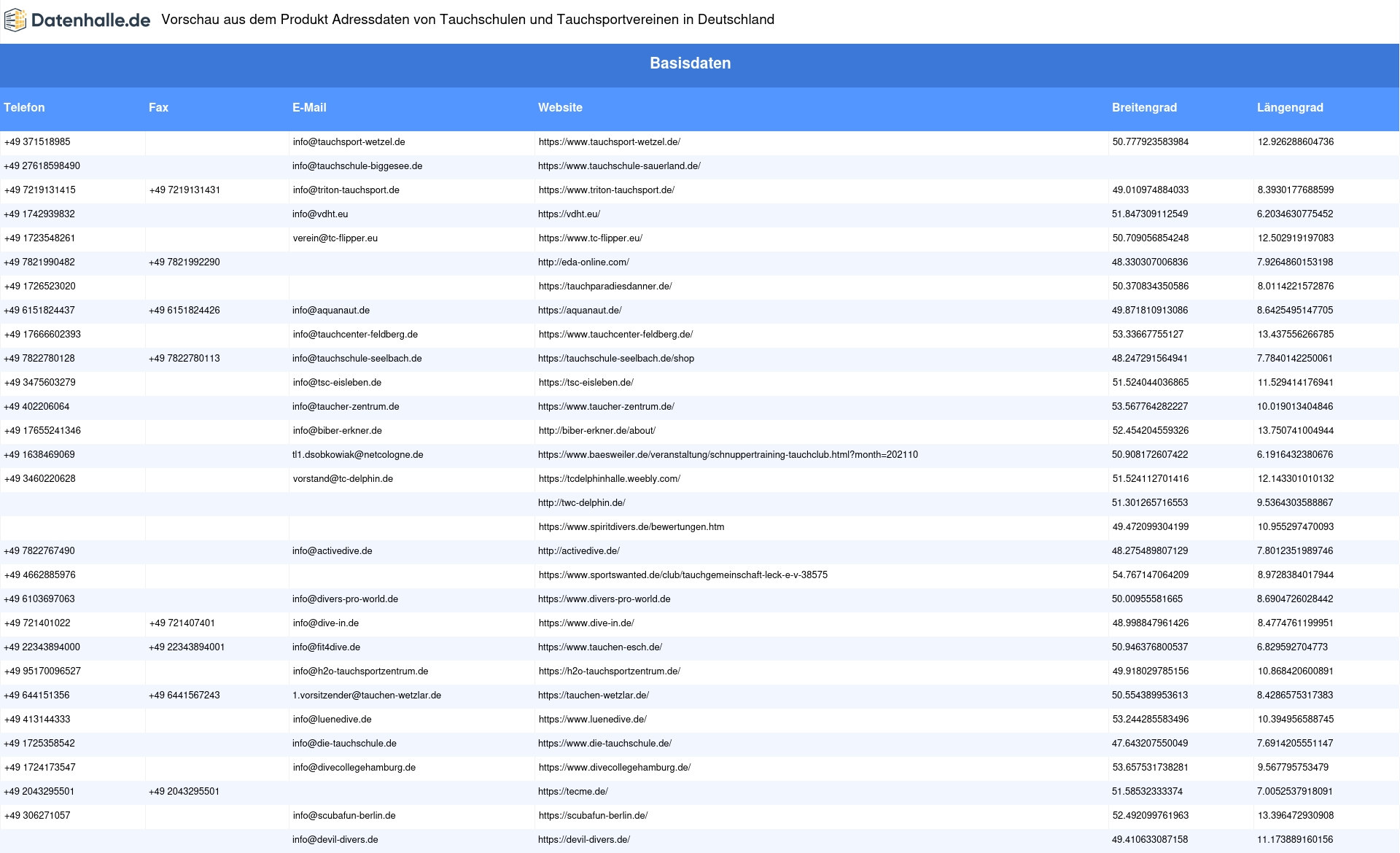
Task: Click website https://www.taucher-zentrum.de/
Action: 606,407
